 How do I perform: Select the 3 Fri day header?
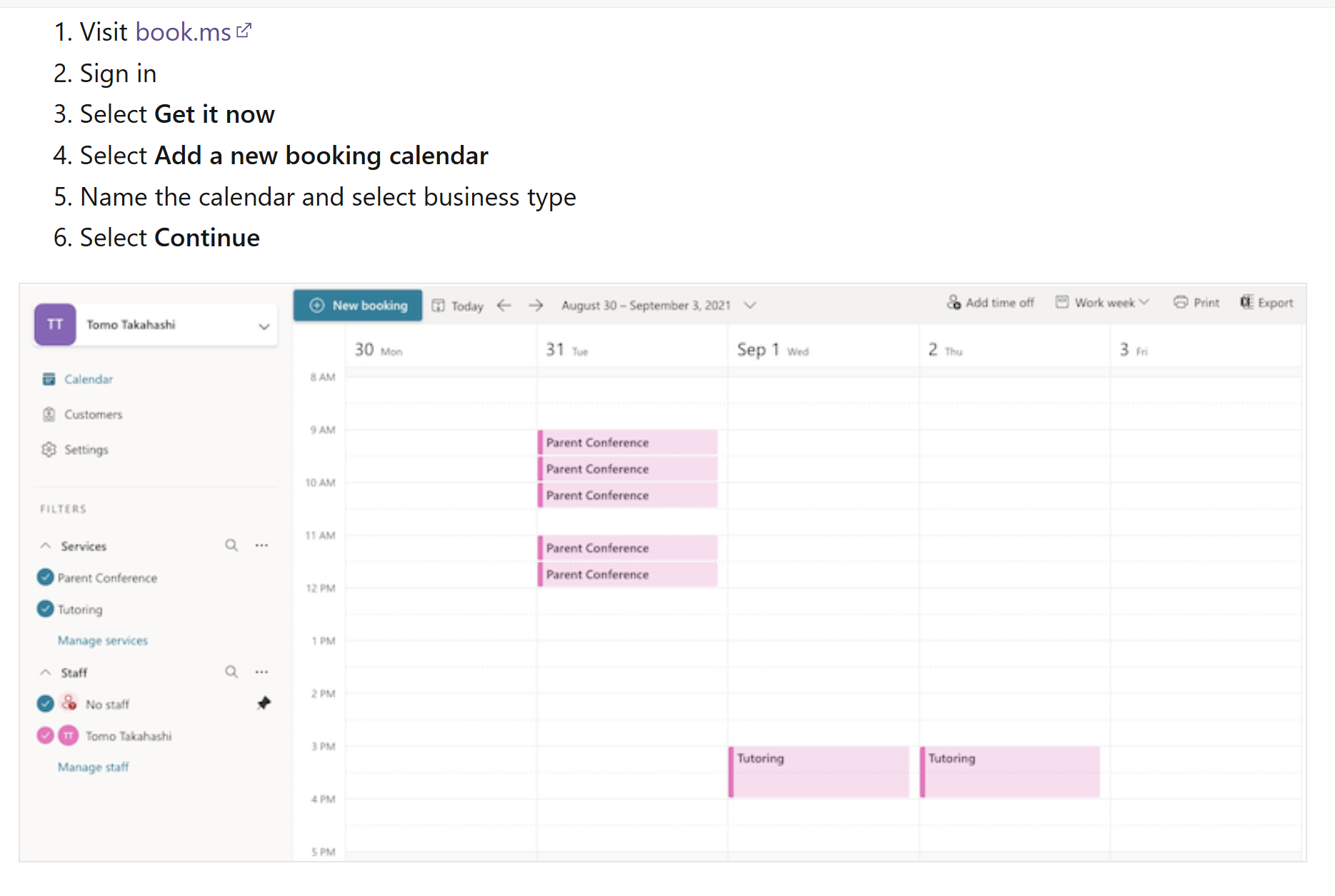point(1134,350)
